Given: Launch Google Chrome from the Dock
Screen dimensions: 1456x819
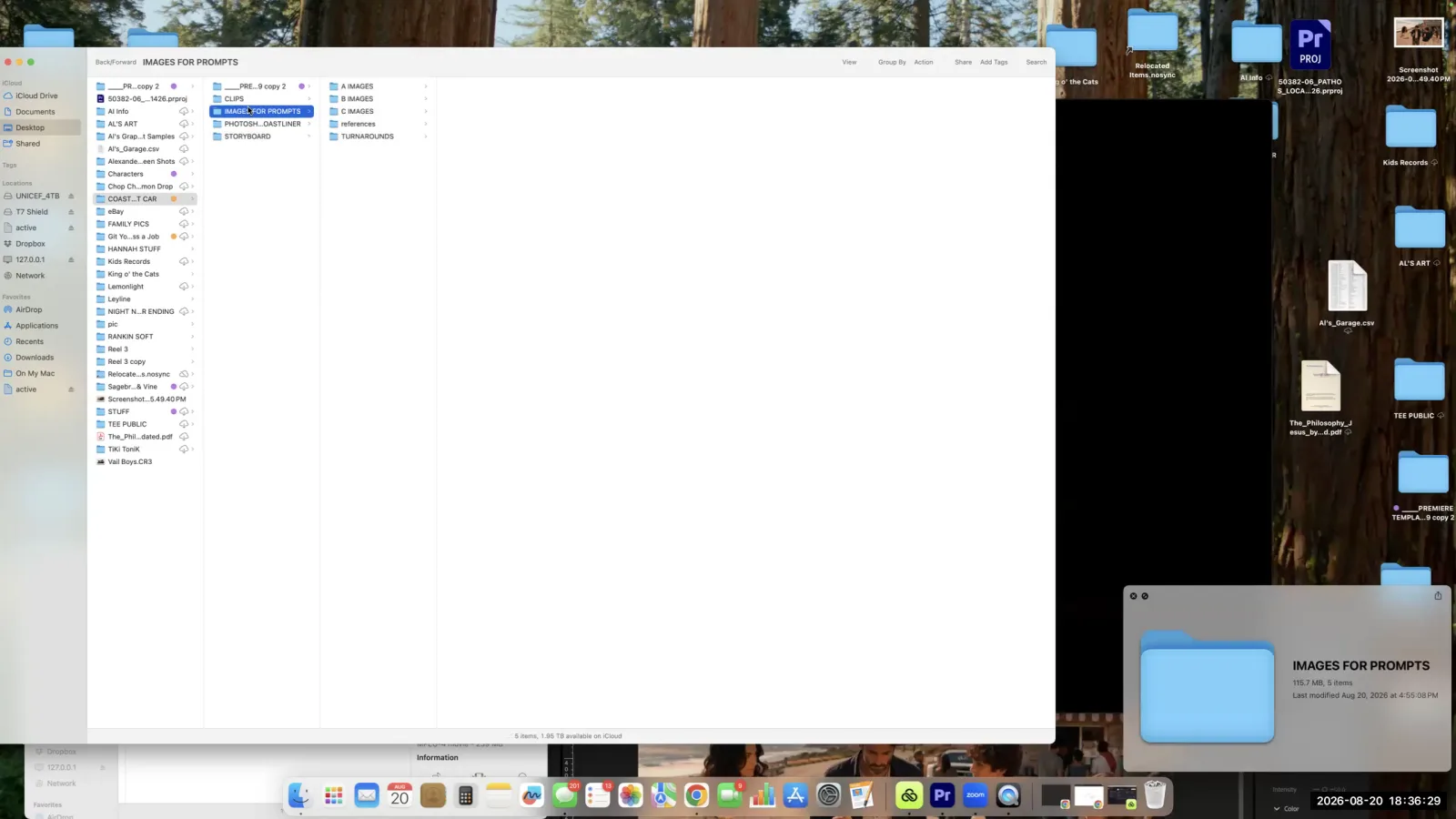Looking at the screenshot, I should click(x=696, y=795).
